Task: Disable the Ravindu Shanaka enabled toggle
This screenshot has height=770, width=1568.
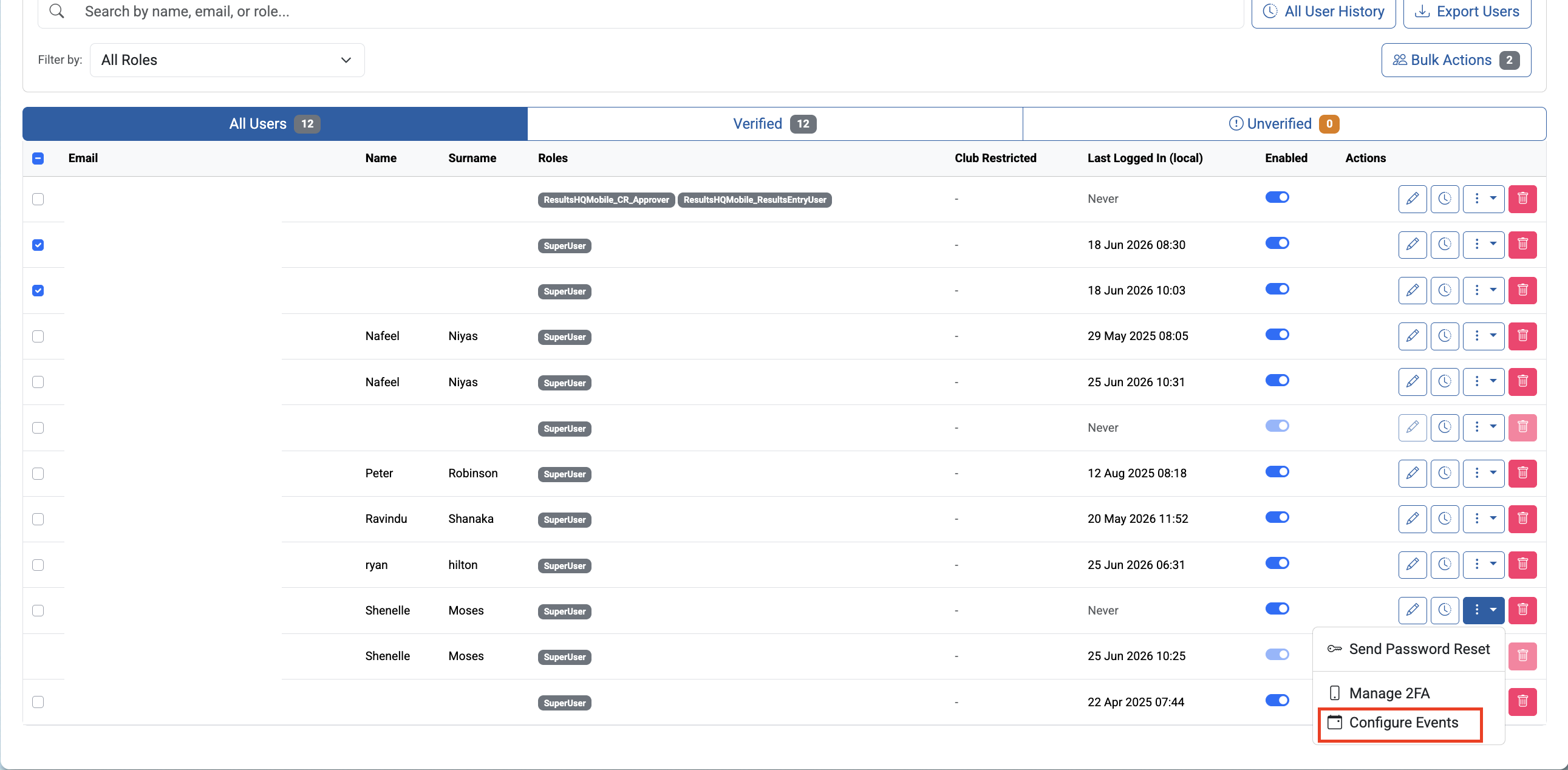Action: (1277, 517)
